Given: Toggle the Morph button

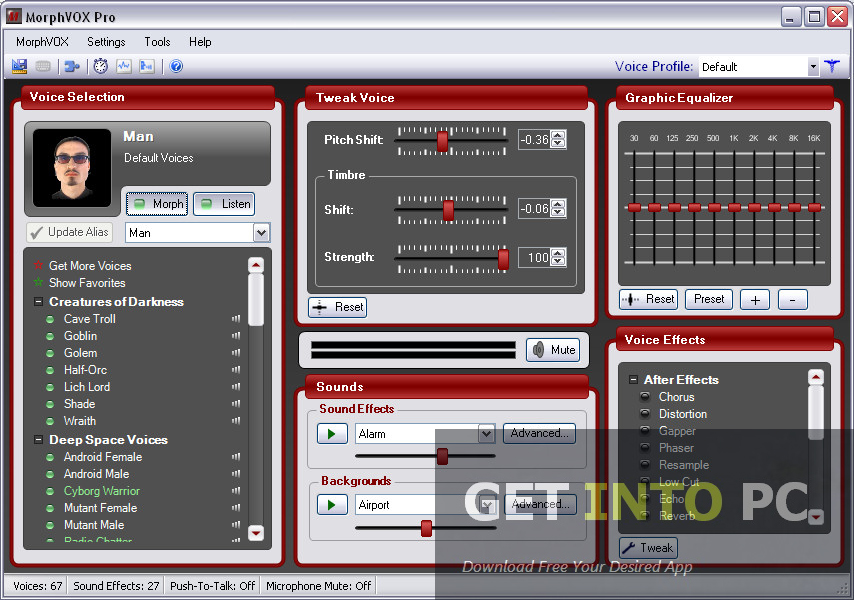Looking at the screenshot, I should click(157, 204).
